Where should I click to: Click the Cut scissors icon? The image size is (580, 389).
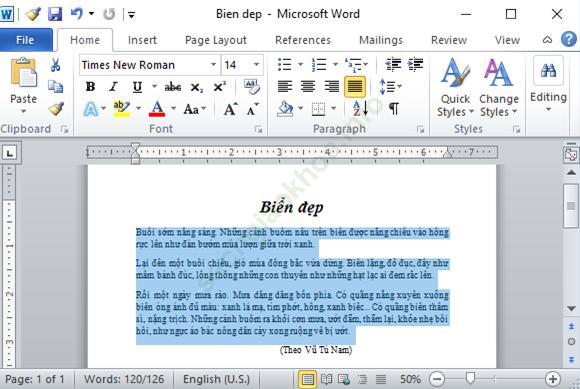(x=55, y=65)
